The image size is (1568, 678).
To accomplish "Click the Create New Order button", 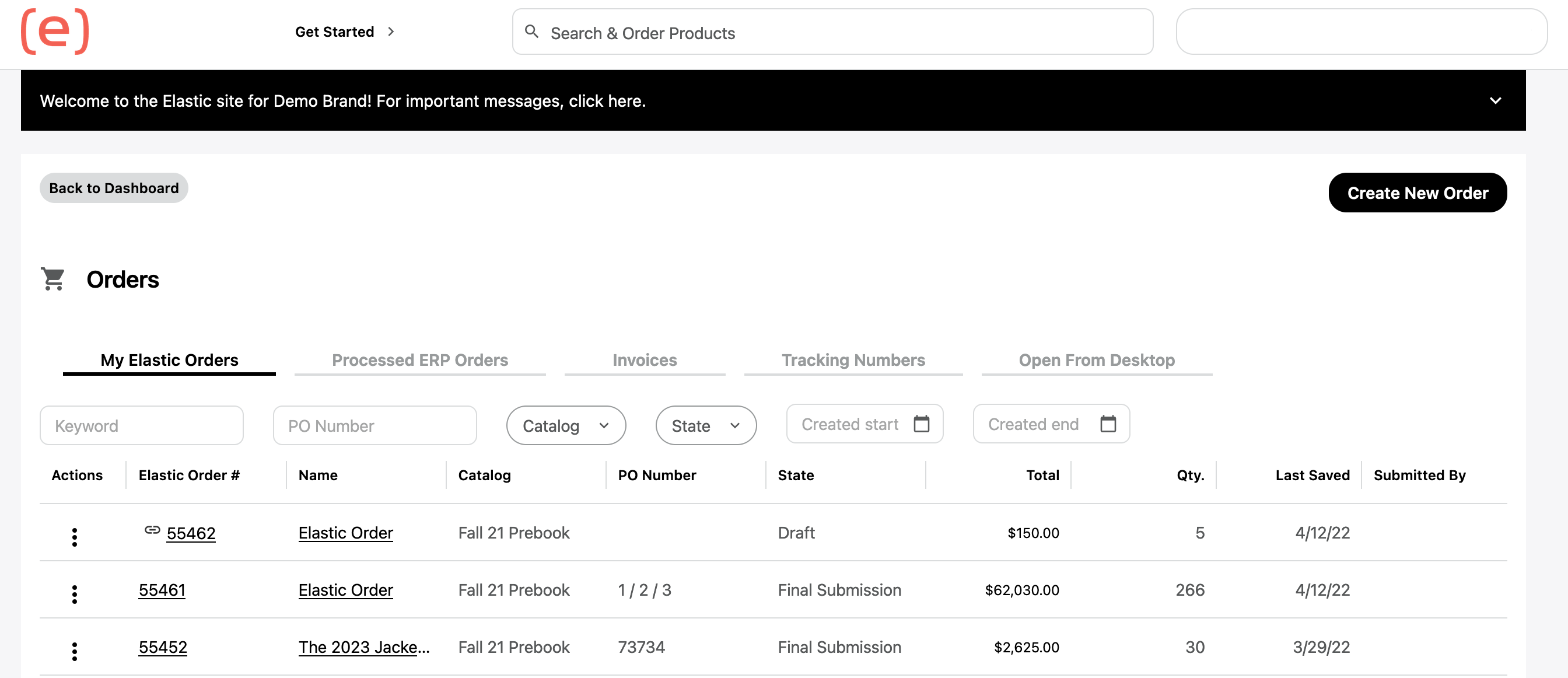I will (1417, 193).
